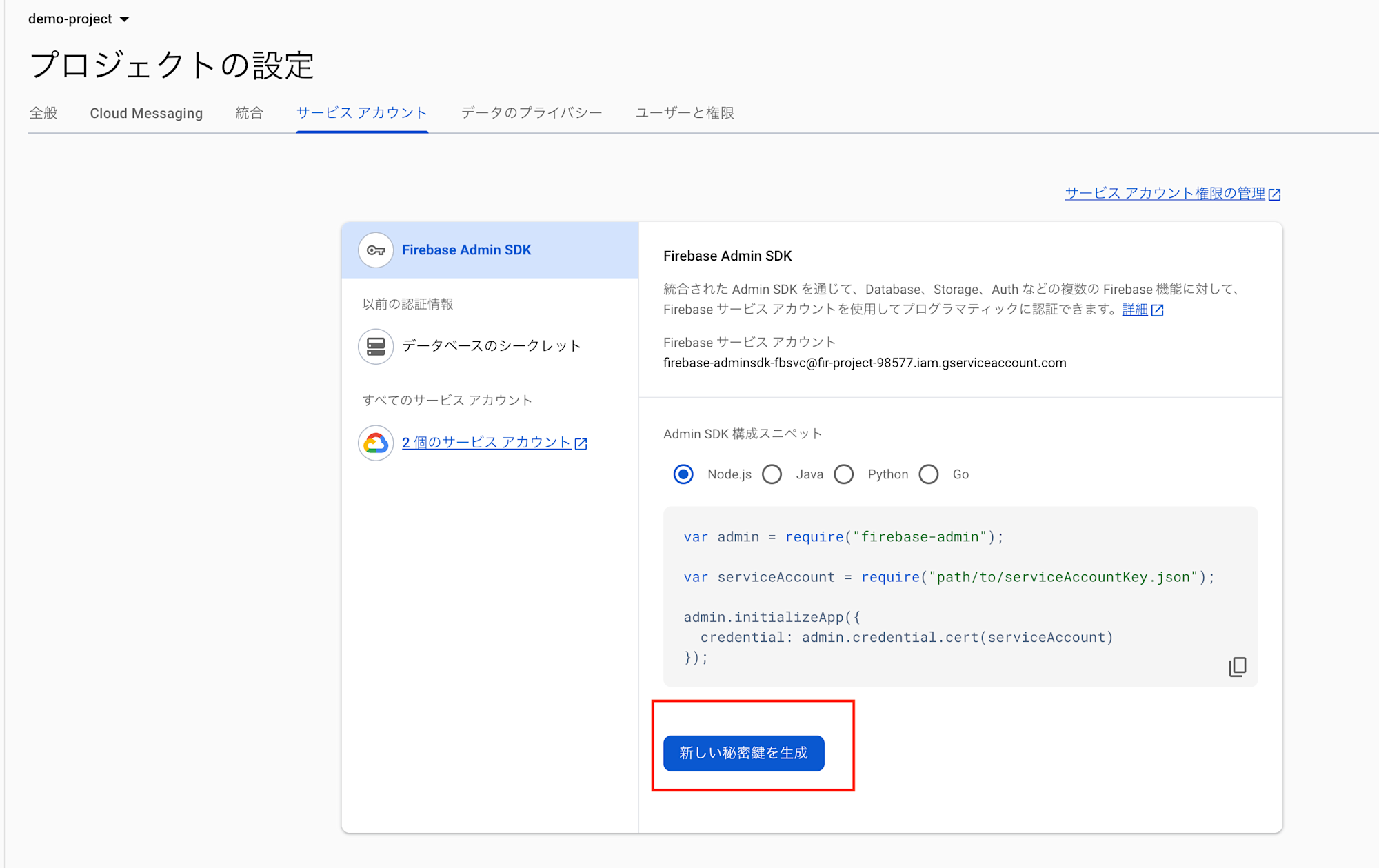Click the 以前の認証情報 section label

407,304
